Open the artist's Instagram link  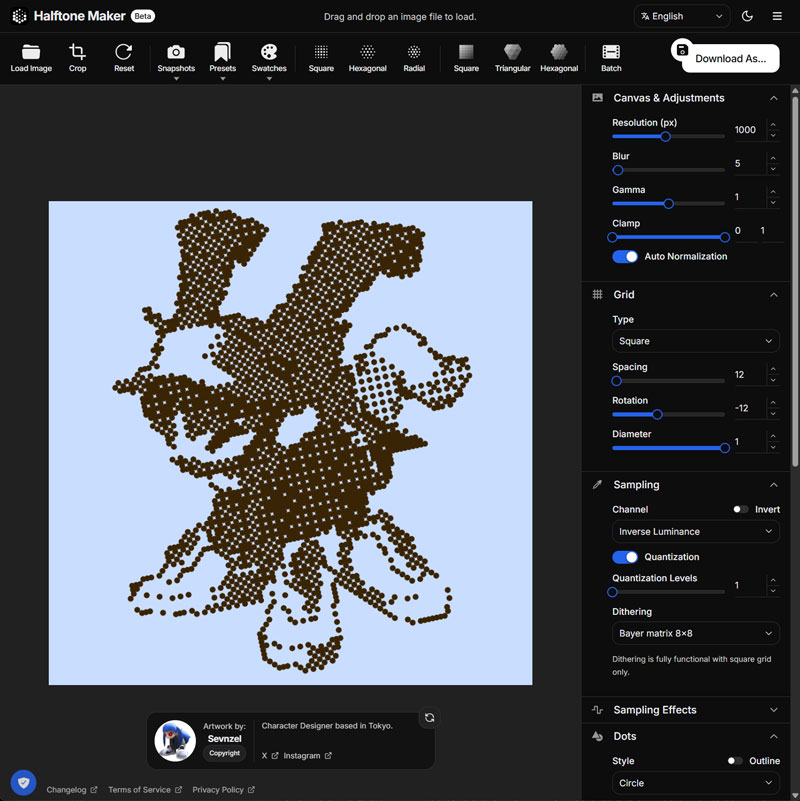pos(307,756)
